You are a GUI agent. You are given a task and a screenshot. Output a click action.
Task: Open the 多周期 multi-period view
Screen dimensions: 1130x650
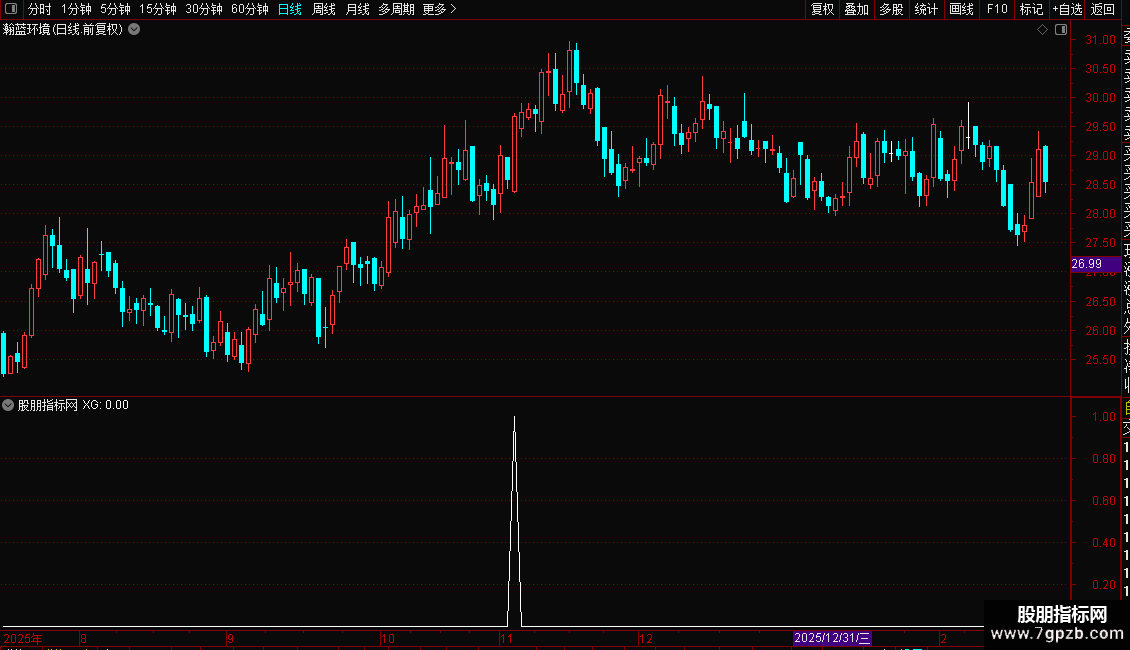pos(396,9)
